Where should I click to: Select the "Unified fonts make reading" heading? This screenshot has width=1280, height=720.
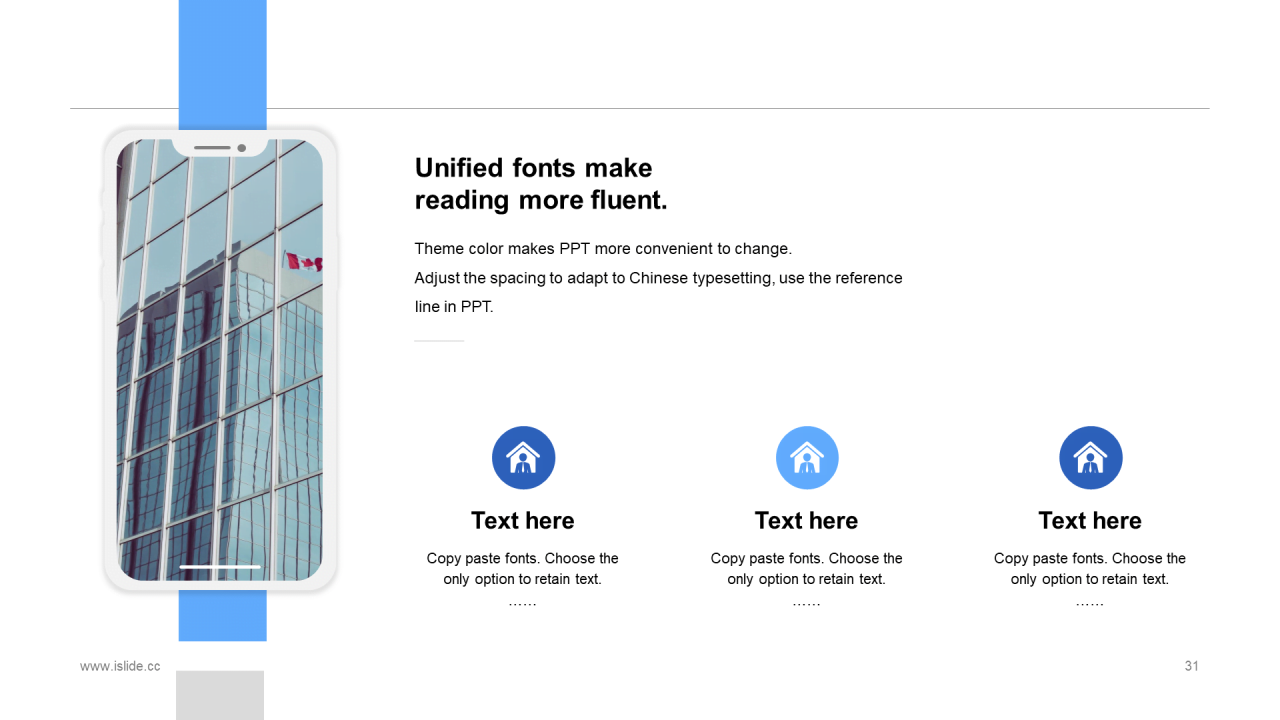pos(540,184)
